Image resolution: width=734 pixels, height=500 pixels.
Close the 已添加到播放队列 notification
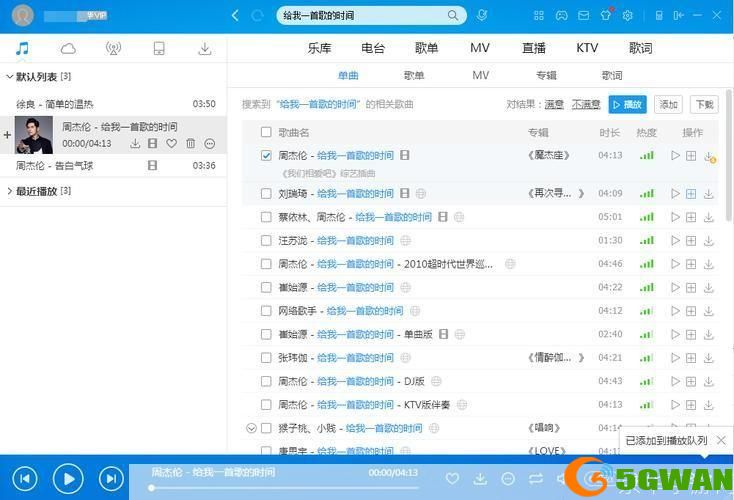click(721, 441)
